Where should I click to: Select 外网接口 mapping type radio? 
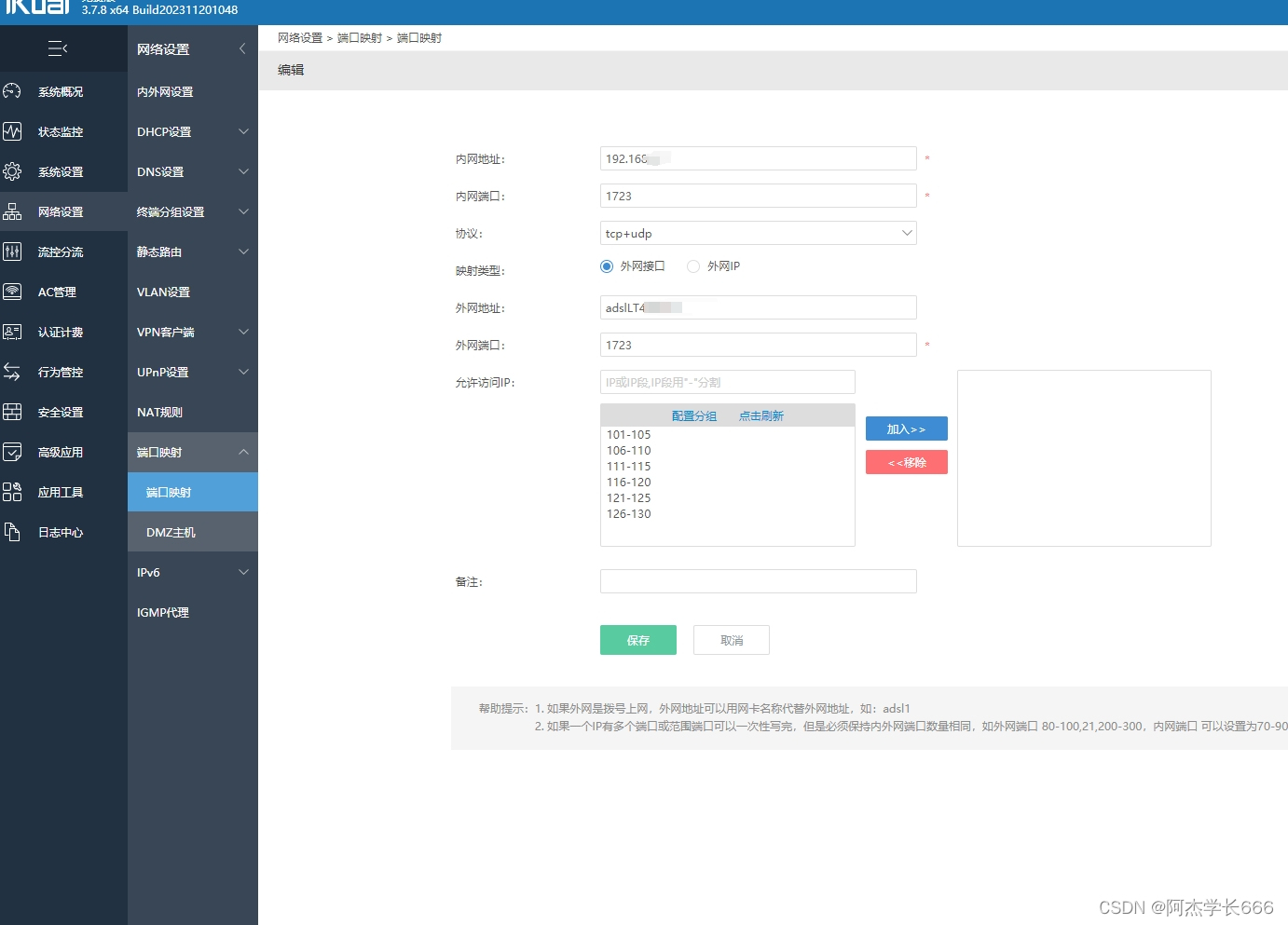coord(607,266)
